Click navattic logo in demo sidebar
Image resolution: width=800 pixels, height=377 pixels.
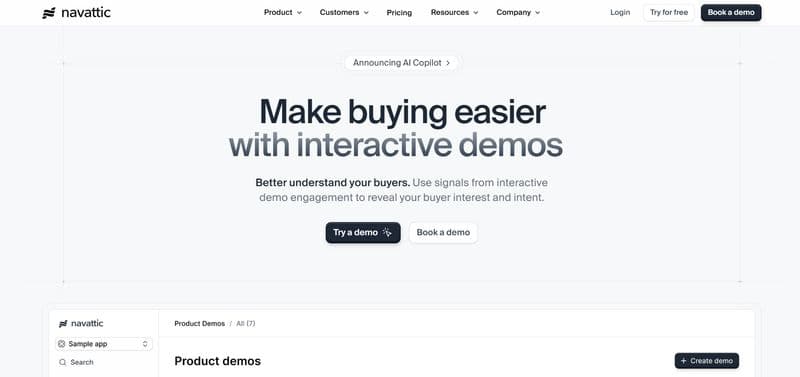(x=81, y=323)
